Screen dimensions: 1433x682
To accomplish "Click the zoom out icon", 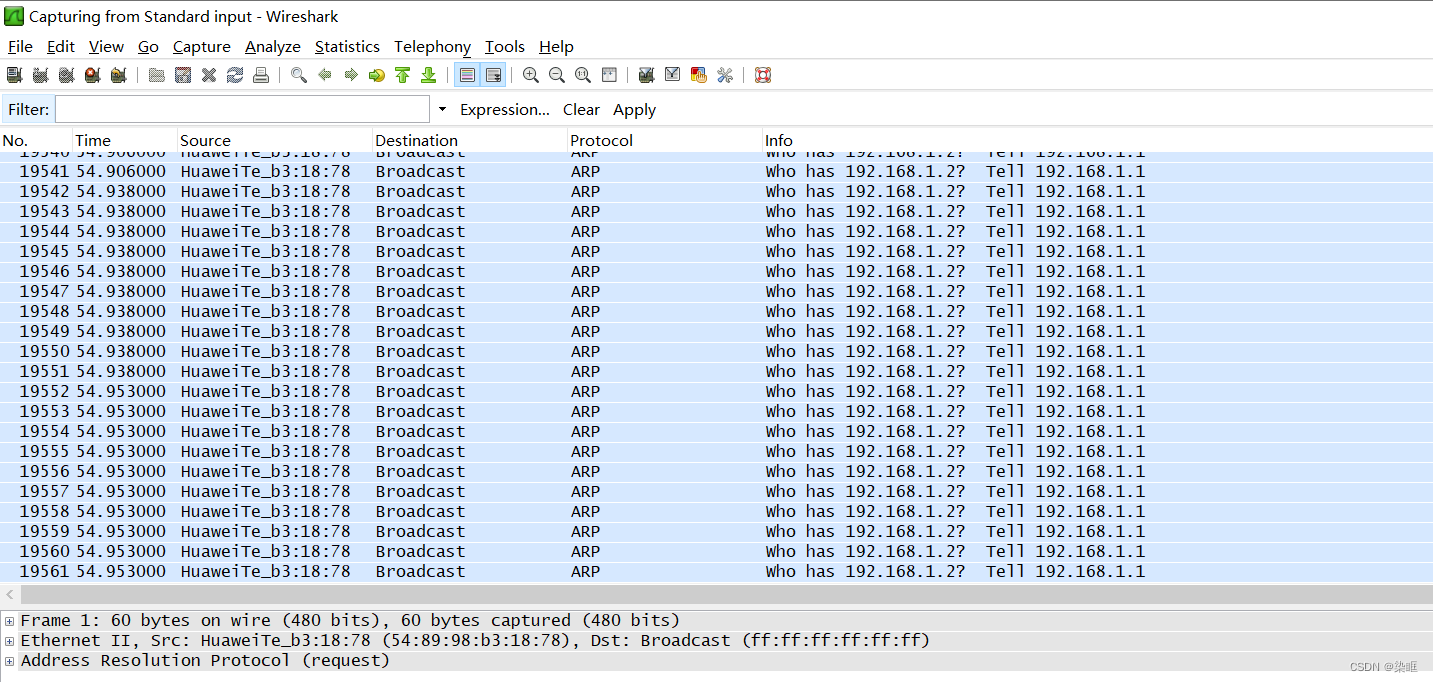I will [557, 75].
